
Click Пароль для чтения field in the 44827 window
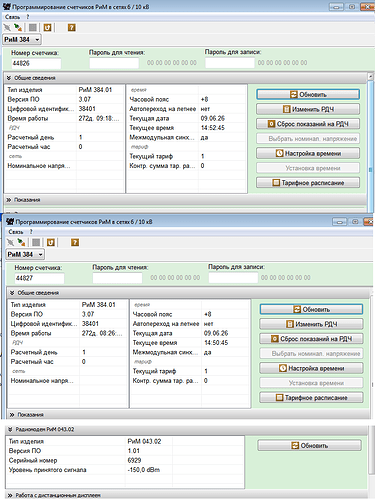pyautogui.click(x=117, y=278)
